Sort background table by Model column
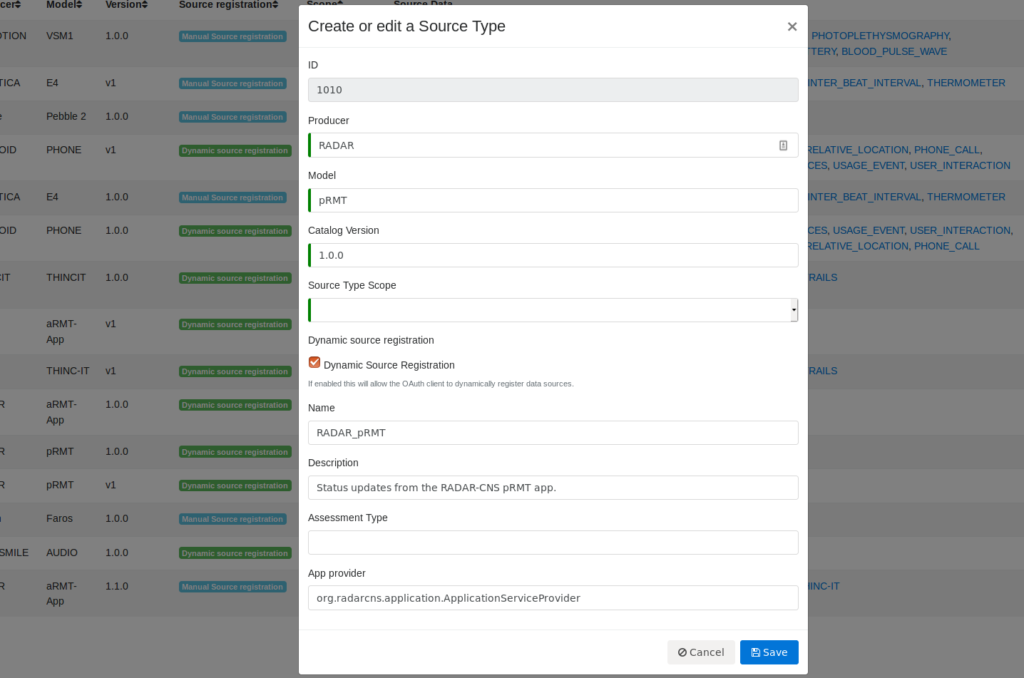Screen dimensions: 1024x678 pyautogui.click(x=64, y=5)
